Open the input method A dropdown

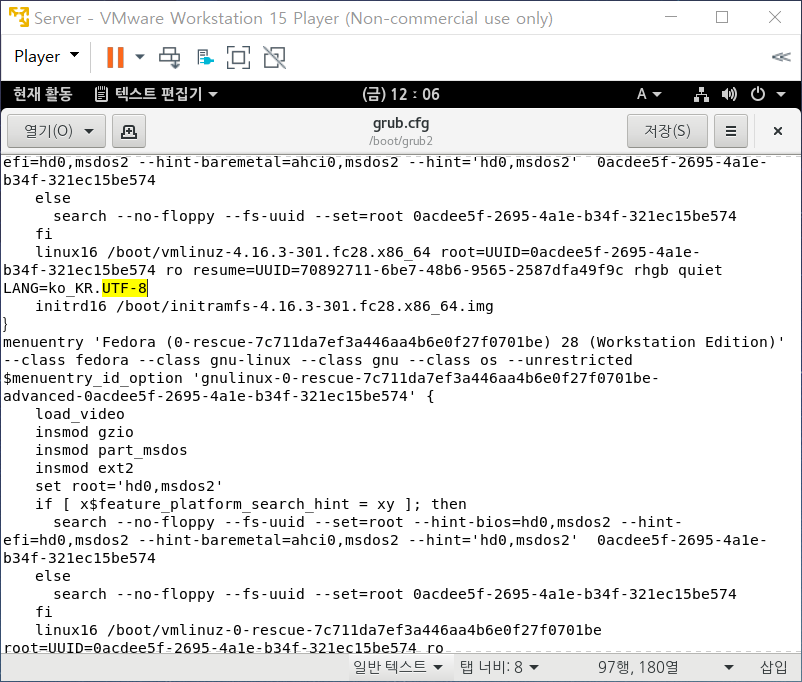point(649,94)
